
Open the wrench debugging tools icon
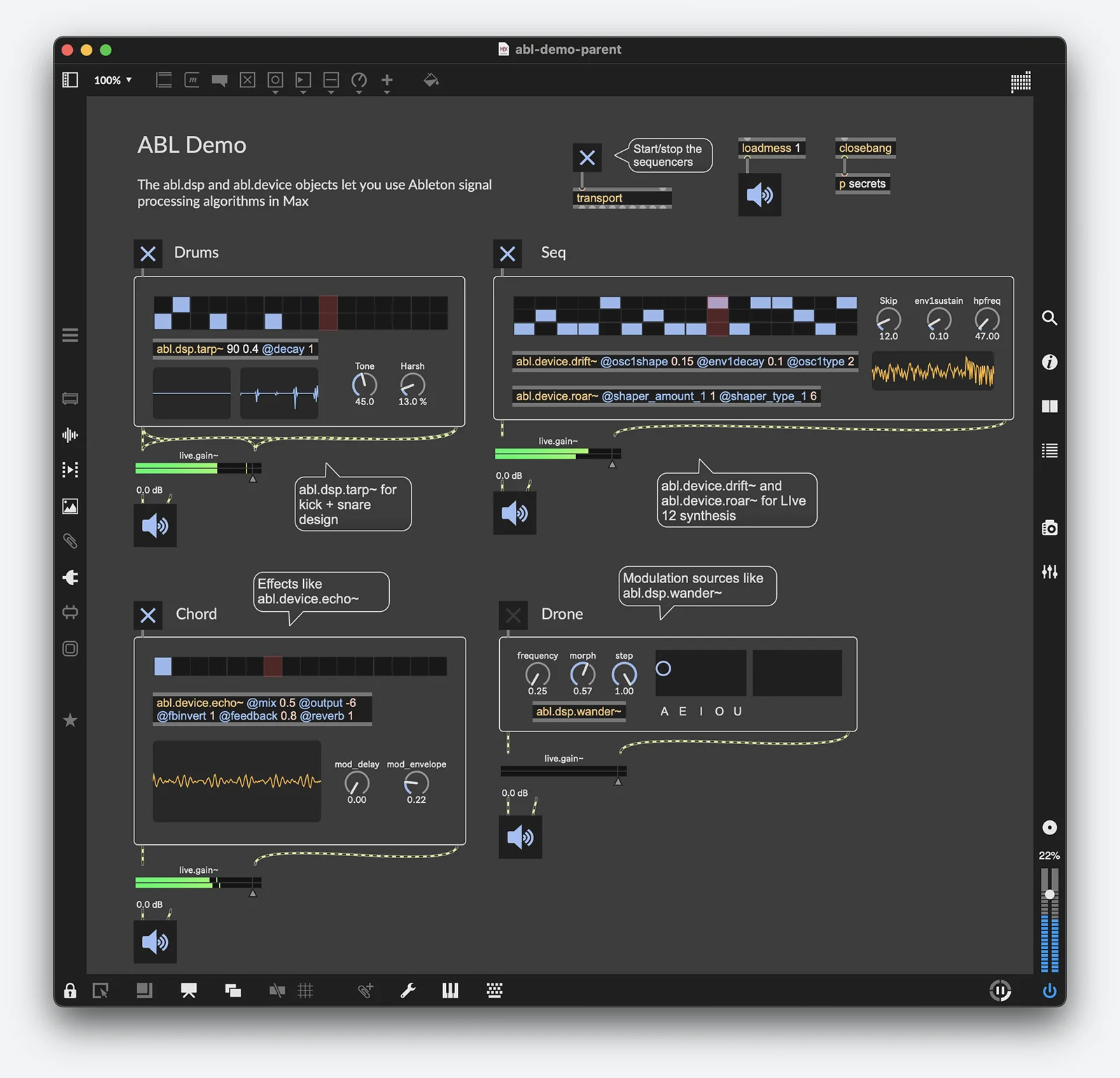(x=408, y=990)
